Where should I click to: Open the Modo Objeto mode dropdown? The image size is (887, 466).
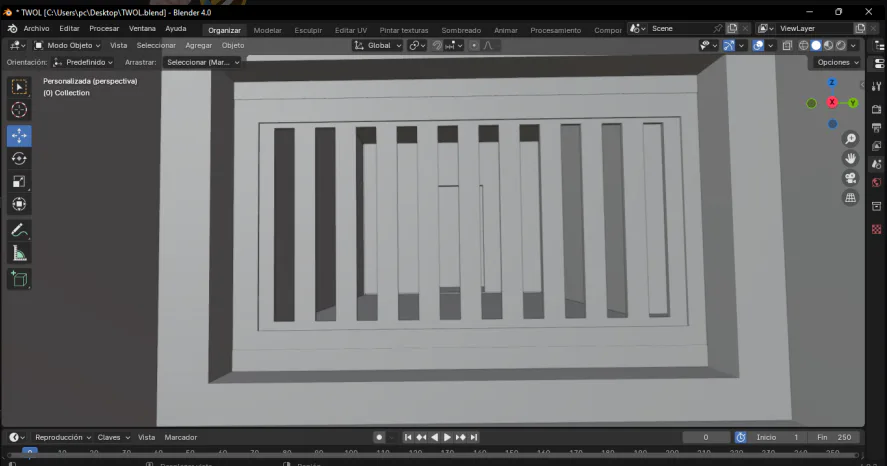click(x=67, y=45)
